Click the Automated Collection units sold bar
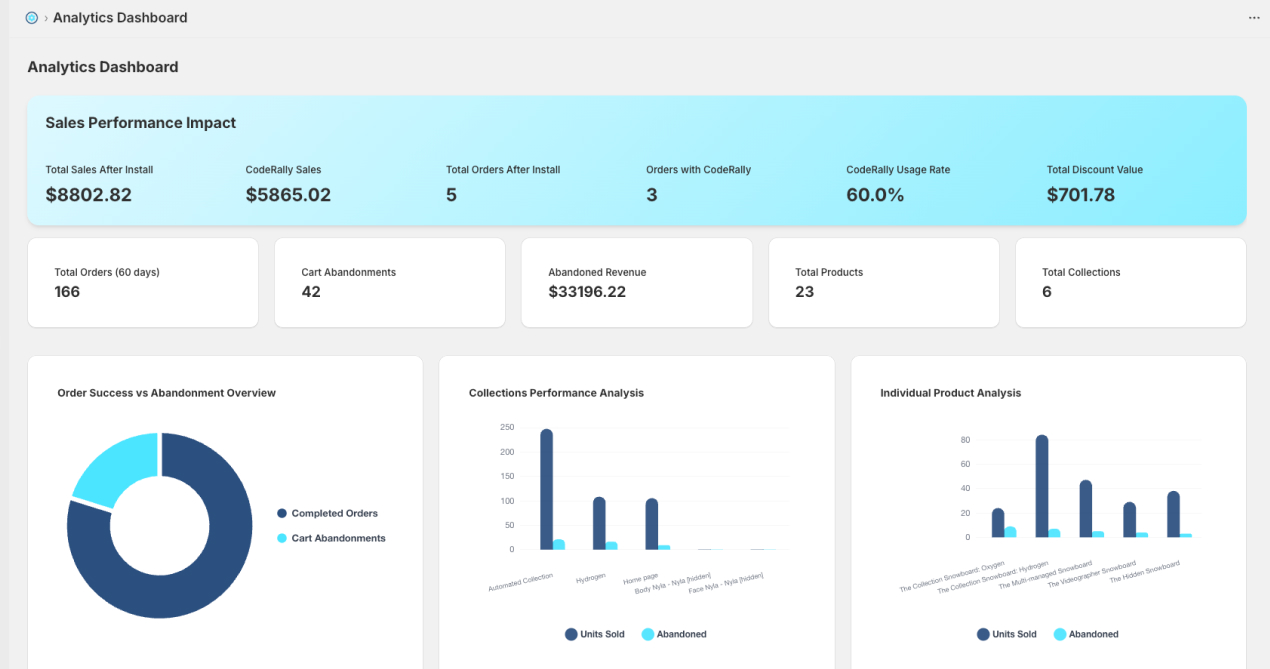This screenshot has width=1270, height=669. pyautogui.click(x=546, y=490)
